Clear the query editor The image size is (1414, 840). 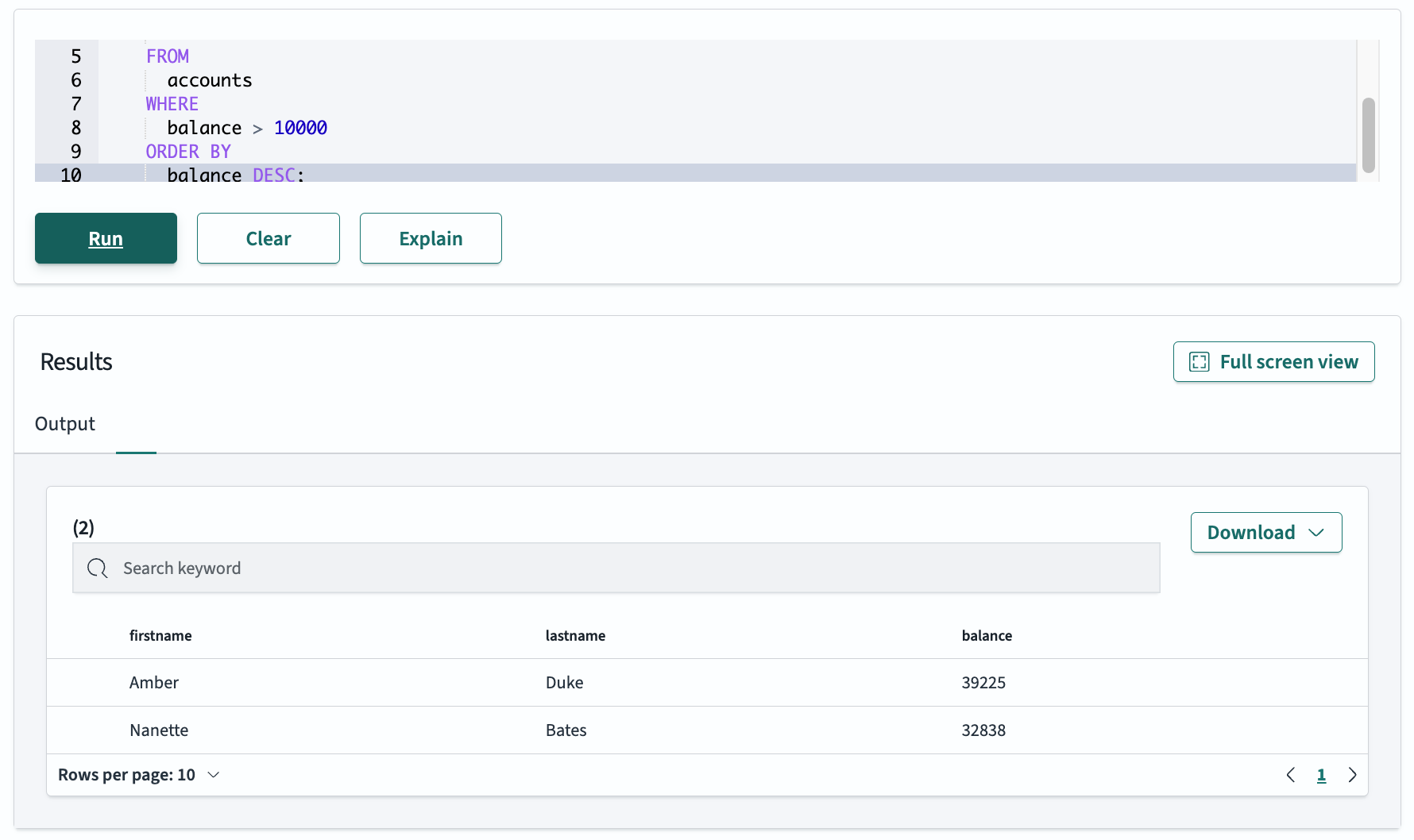[269, 238]
